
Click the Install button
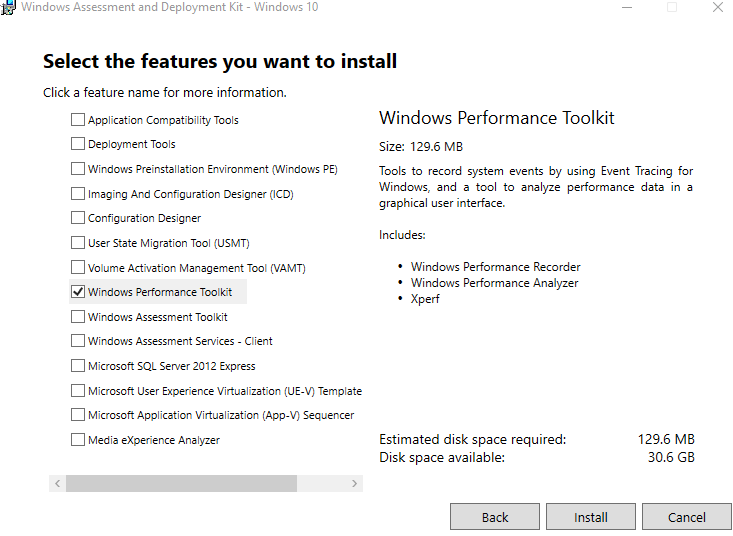tap(590, 517)
